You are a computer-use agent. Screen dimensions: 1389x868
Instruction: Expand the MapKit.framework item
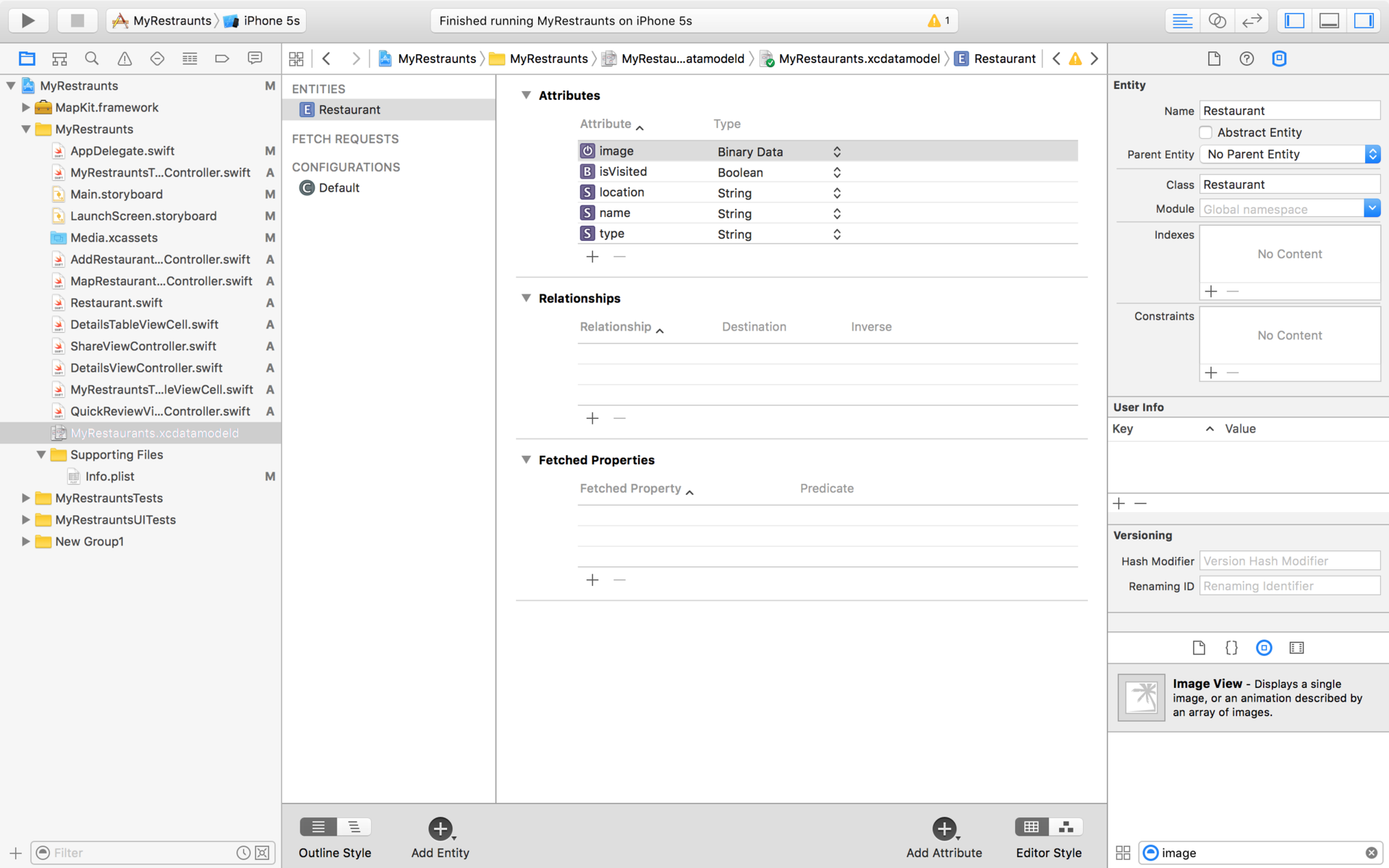(x=25, y=107)
